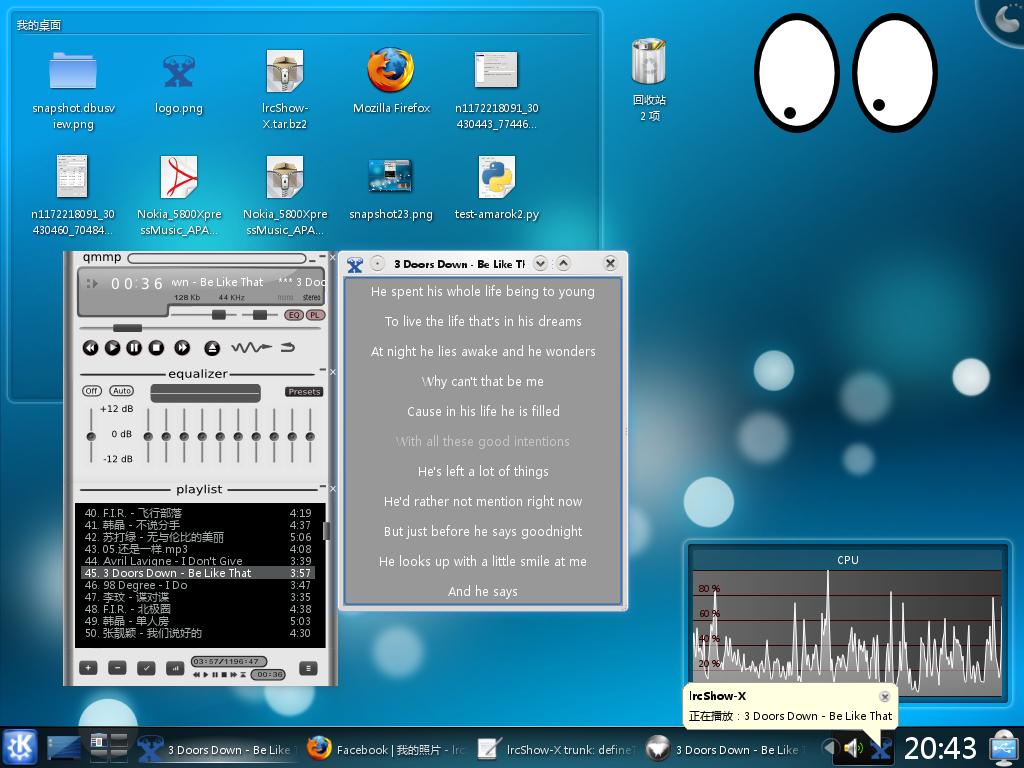
Task: Click the IrcShow-X logo in the lyrics window title bar
Action: (x=355, y=264)
